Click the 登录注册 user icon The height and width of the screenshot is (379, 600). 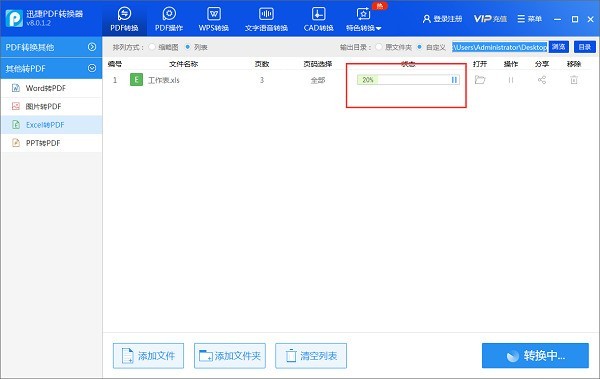coord(427,19)
